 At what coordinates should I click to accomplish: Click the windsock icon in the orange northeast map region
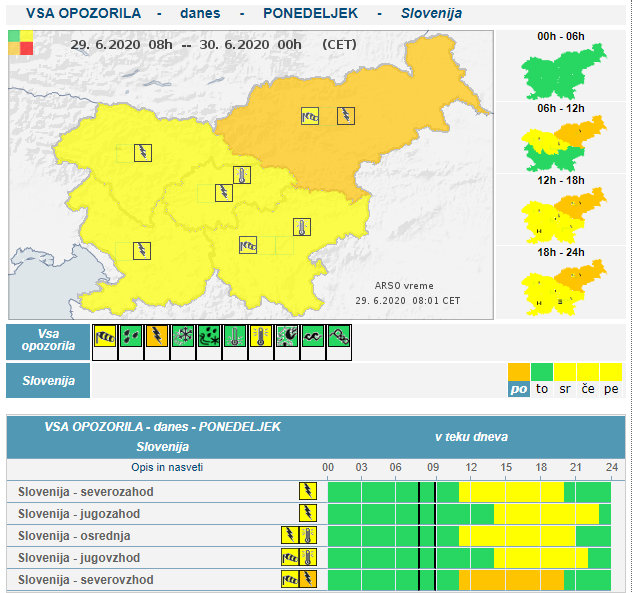click(x=310, y=115)
